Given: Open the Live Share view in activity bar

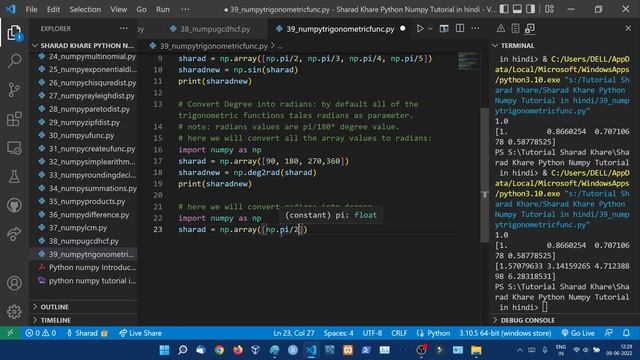Looking at the screenshot, I should click(14, 233).
